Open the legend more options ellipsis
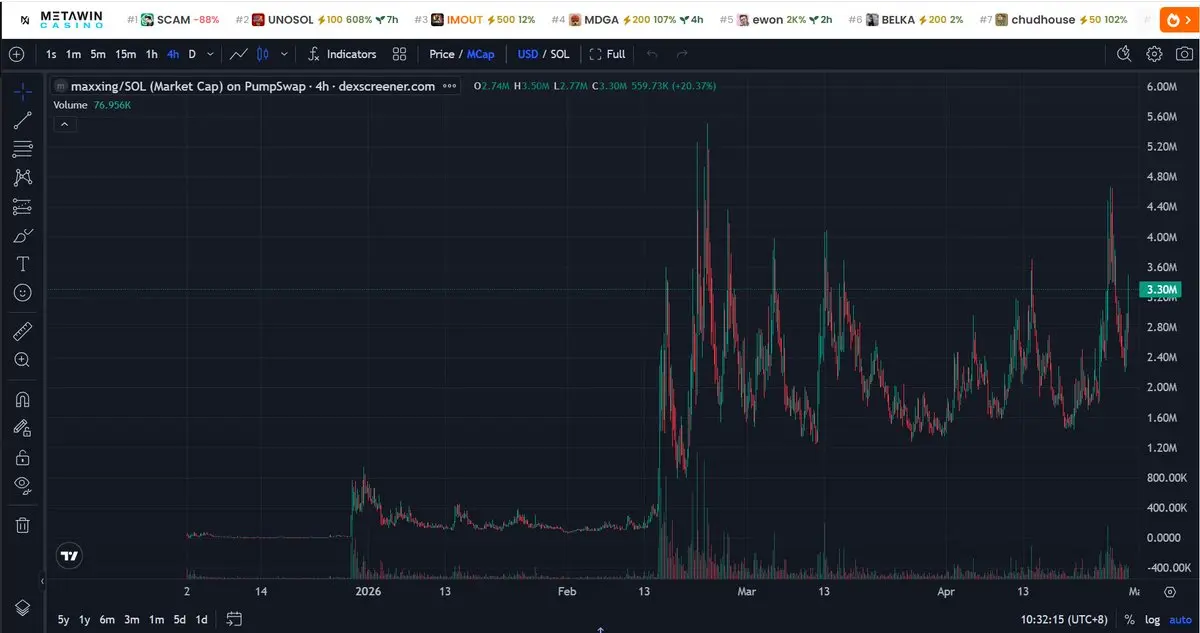The image size is (1200, 633). 449,86
